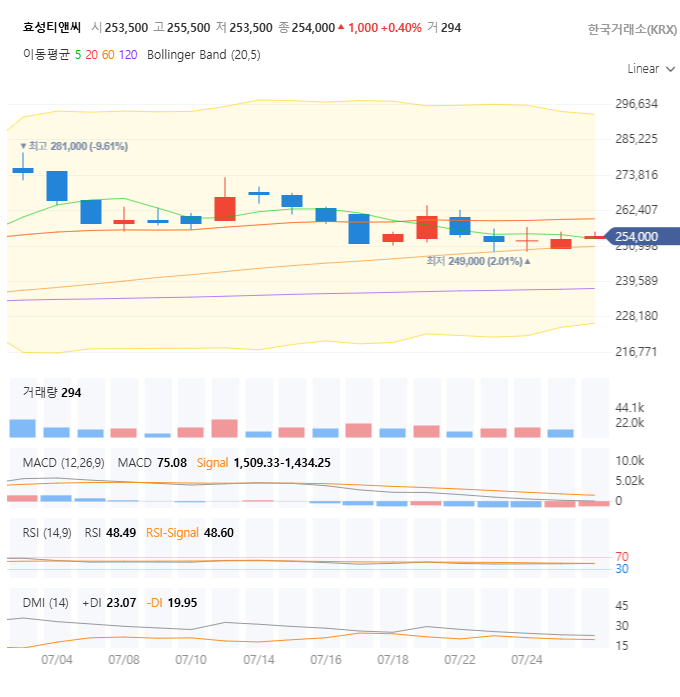Click the -DI value 19.95
This screenshot has width=680, height=697.
pyautogui.click(x=182, y=603)
